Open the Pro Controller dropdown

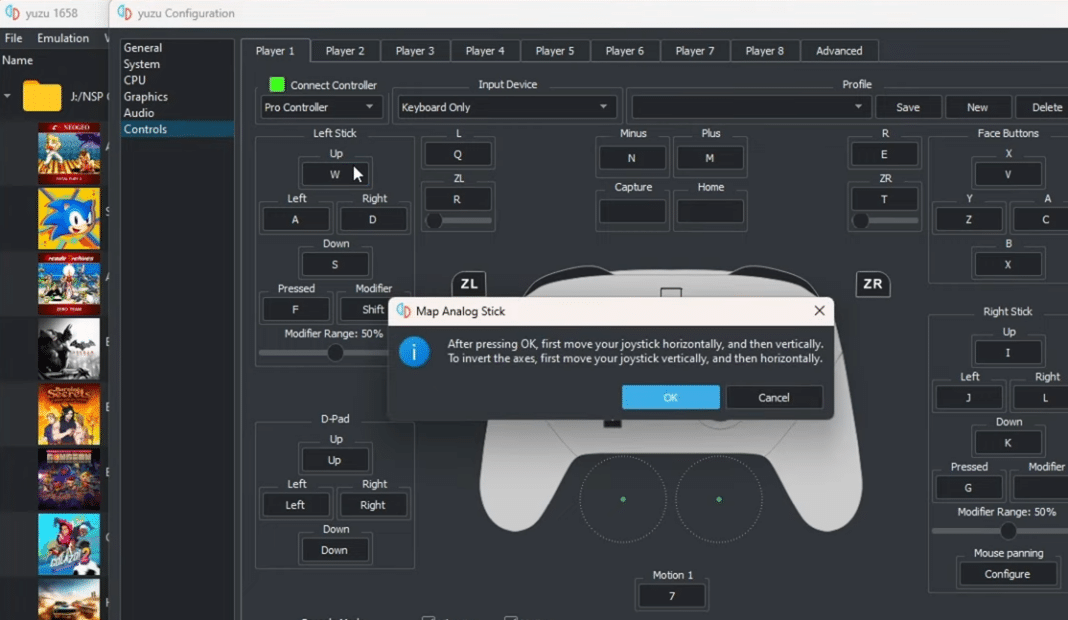(320, 107)
